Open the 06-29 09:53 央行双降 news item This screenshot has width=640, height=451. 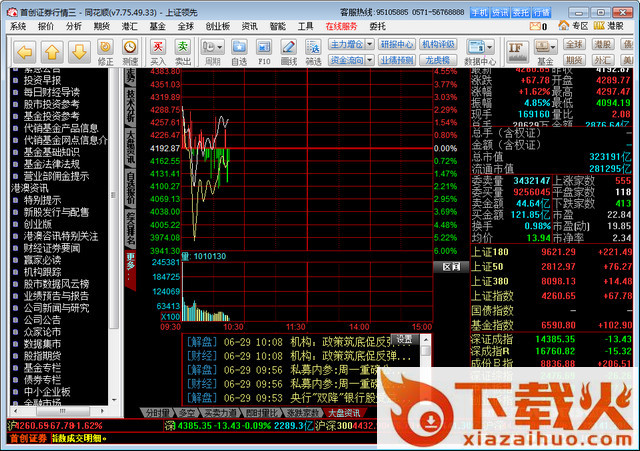click(300, 398)
